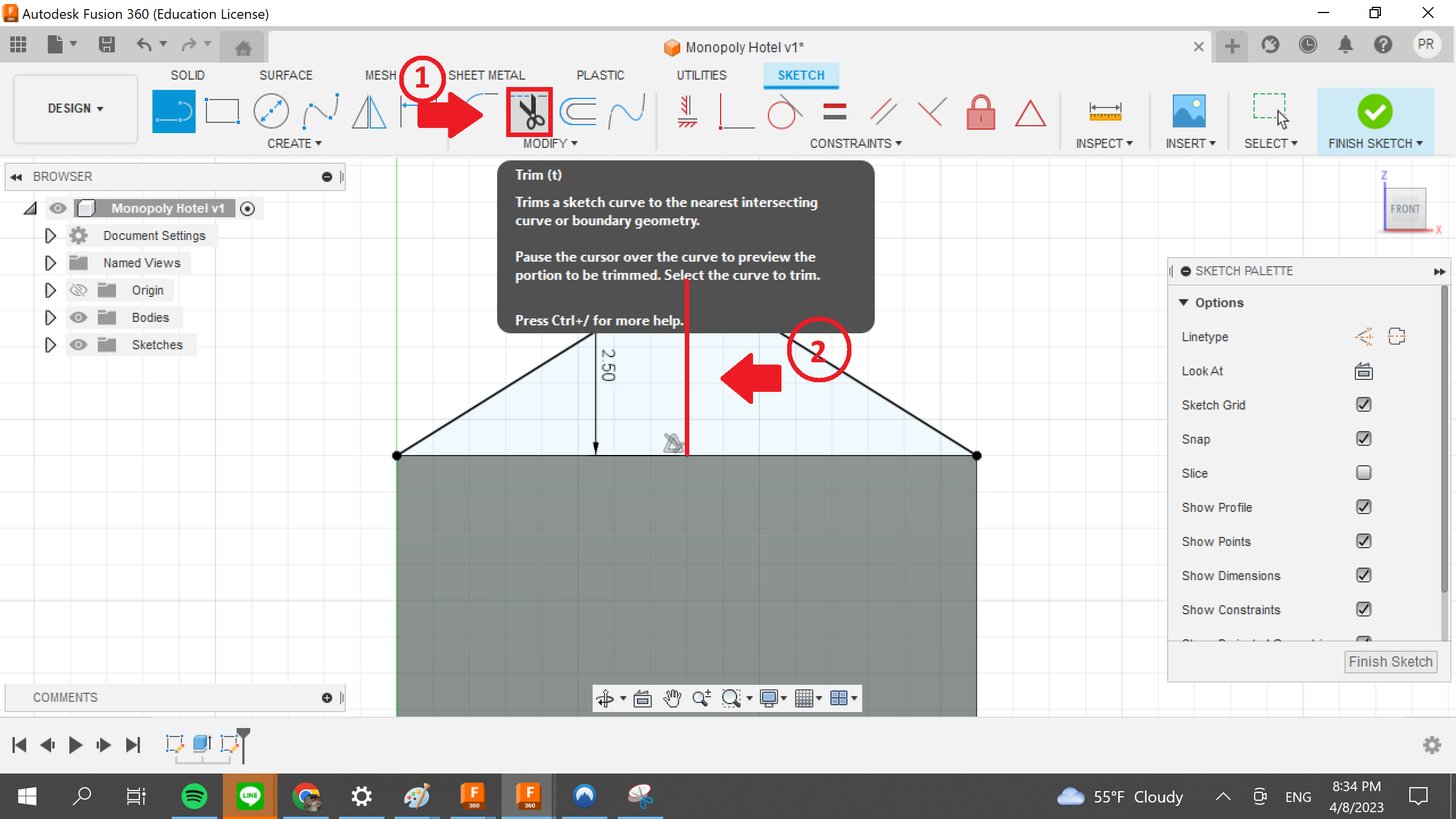Collapse the Options section in Sketch Palette
Screen dimensions: 1456x819
tap(1185, 302)
